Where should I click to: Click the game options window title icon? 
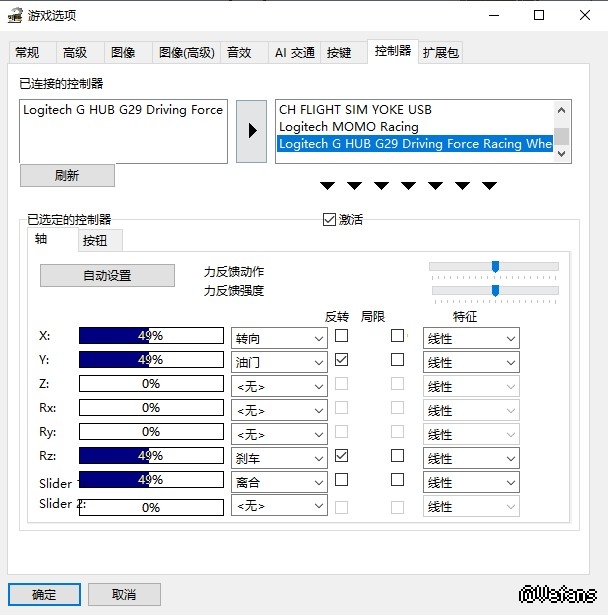tap(15, 15)
